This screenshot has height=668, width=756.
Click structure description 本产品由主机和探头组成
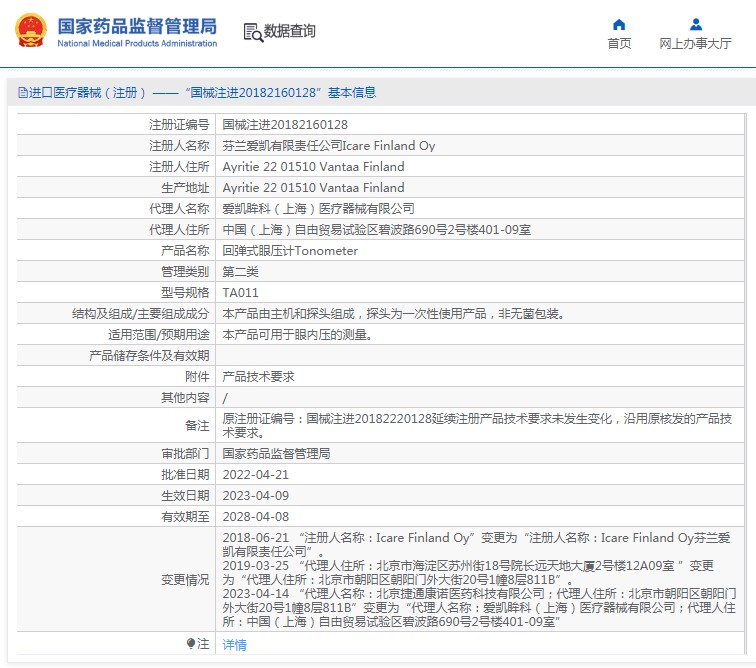pos(393,314)
